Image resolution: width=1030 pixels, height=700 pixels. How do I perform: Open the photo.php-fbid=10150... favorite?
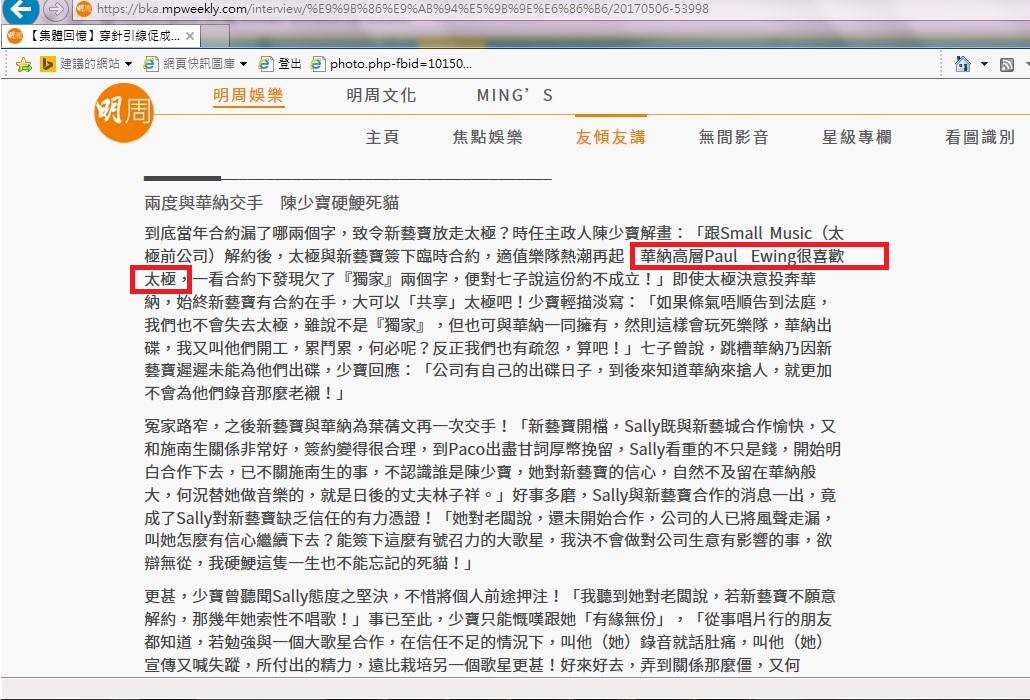tap(392, 64)
